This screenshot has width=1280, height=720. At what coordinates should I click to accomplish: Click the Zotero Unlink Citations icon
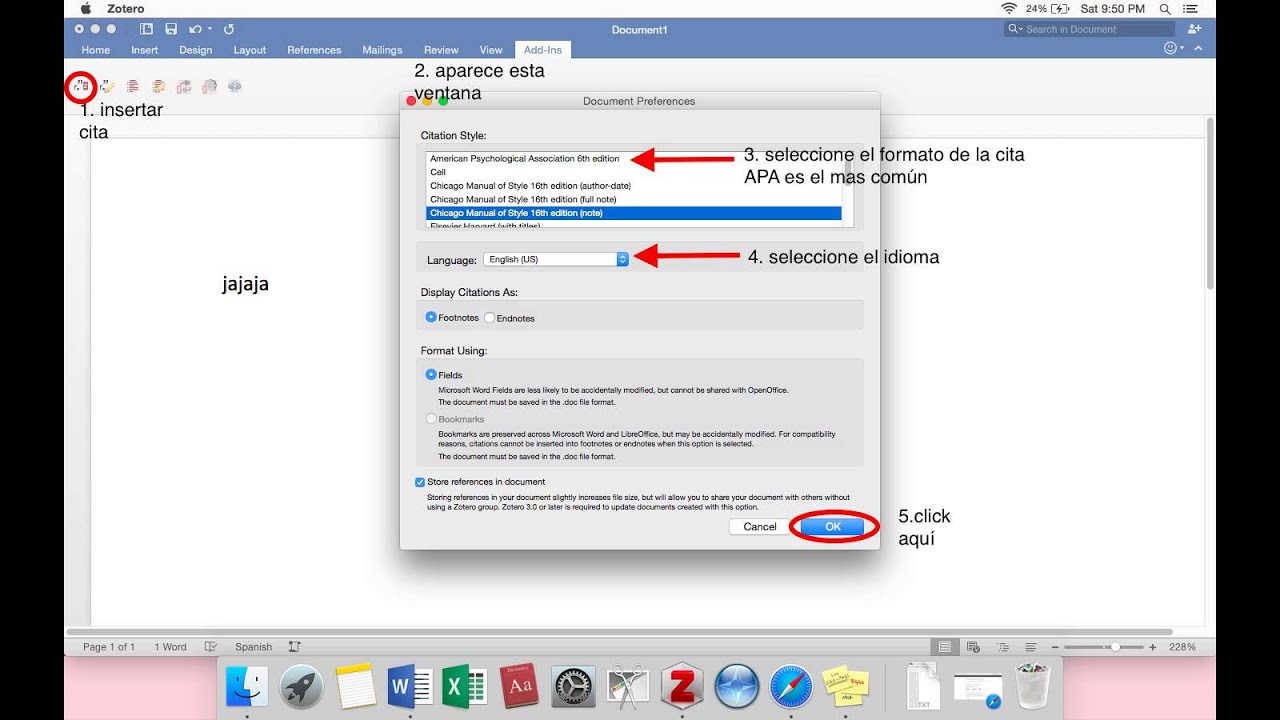[235, 87]
